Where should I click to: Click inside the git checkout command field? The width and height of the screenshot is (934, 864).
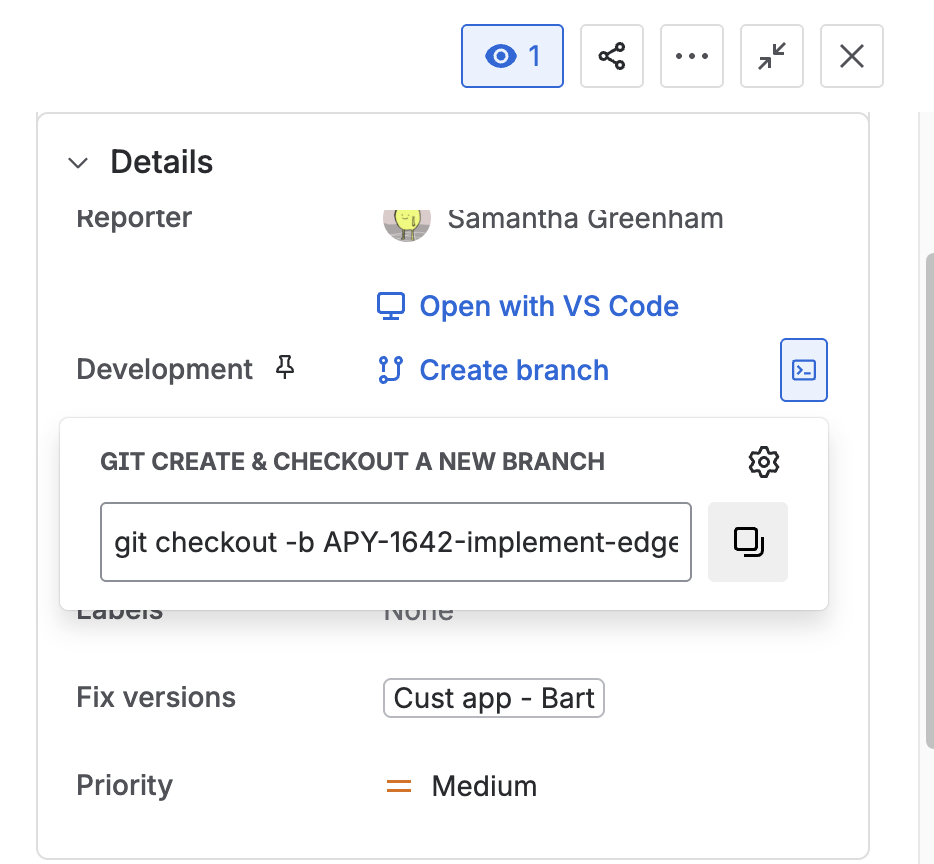[395, 542]
